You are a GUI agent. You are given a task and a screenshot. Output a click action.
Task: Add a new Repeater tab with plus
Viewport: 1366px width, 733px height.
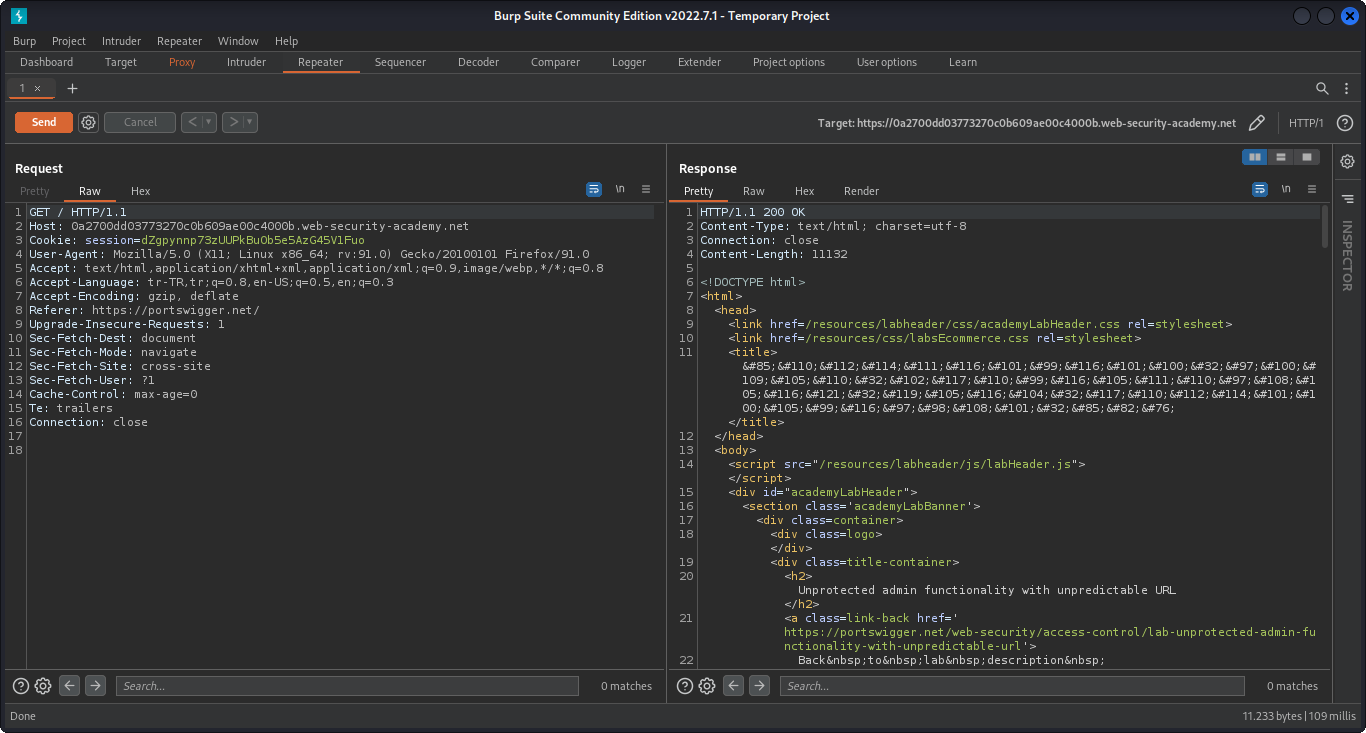[x=72, y=89]
